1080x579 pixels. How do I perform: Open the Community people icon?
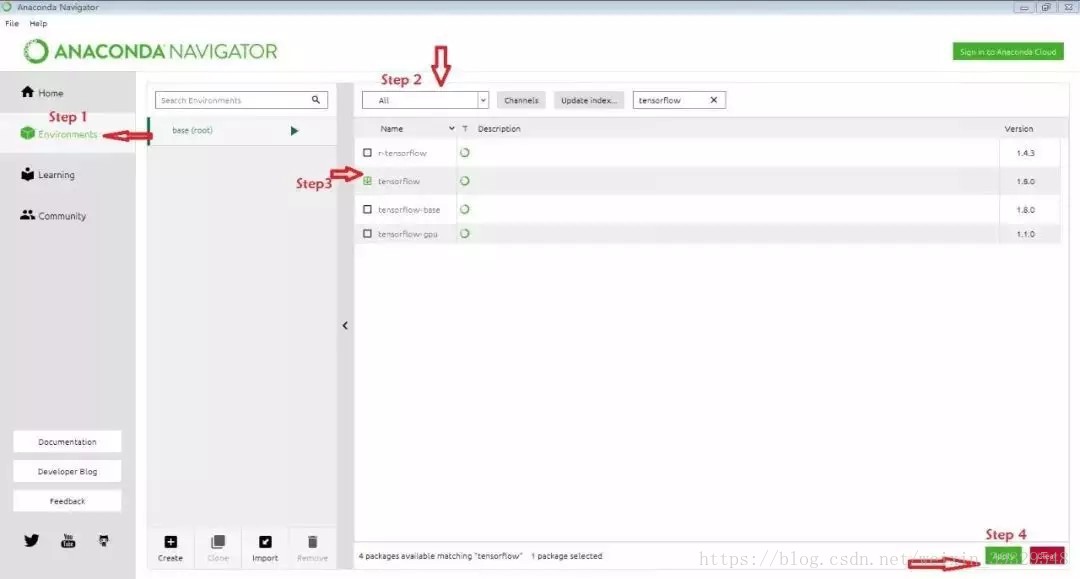pos(28,215)
